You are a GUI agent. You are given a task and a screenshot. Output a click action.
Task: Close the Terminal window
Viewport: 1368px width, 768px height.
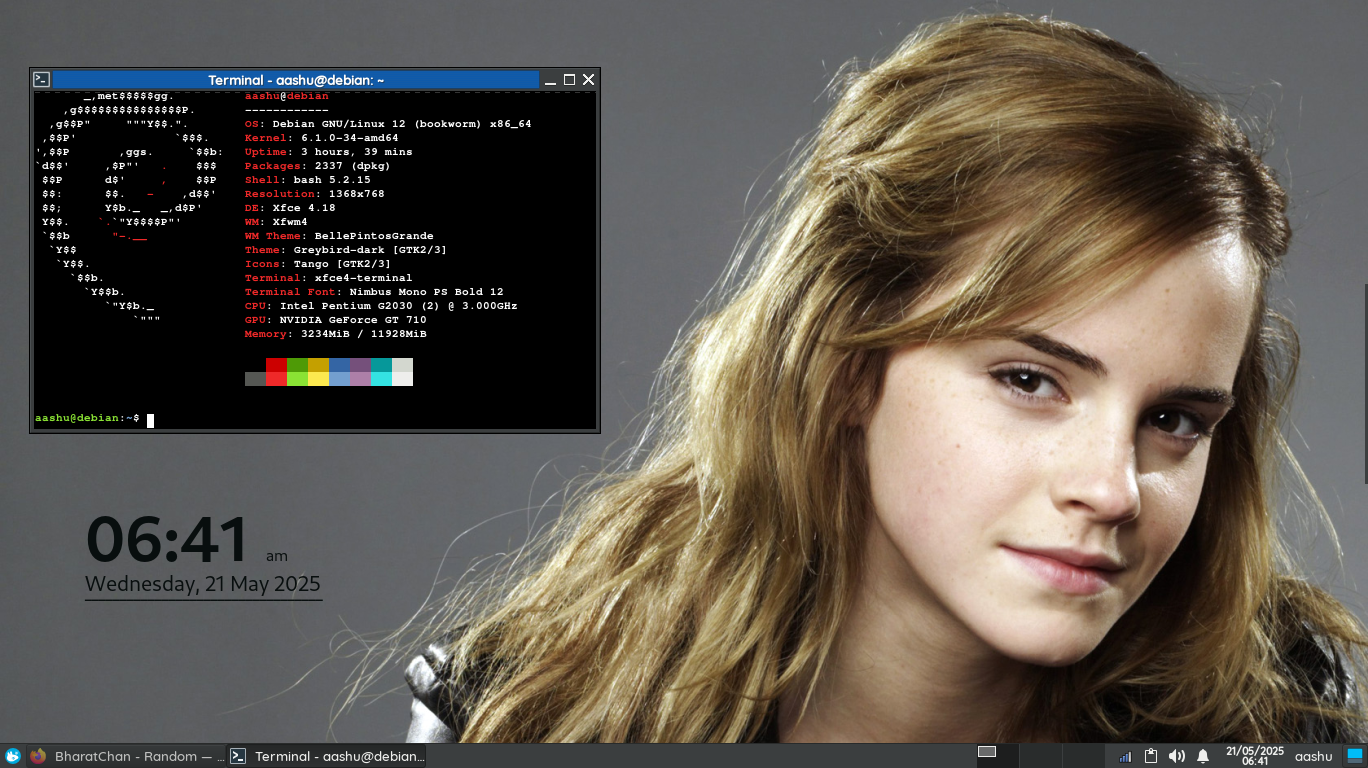[x=588, y=80]
